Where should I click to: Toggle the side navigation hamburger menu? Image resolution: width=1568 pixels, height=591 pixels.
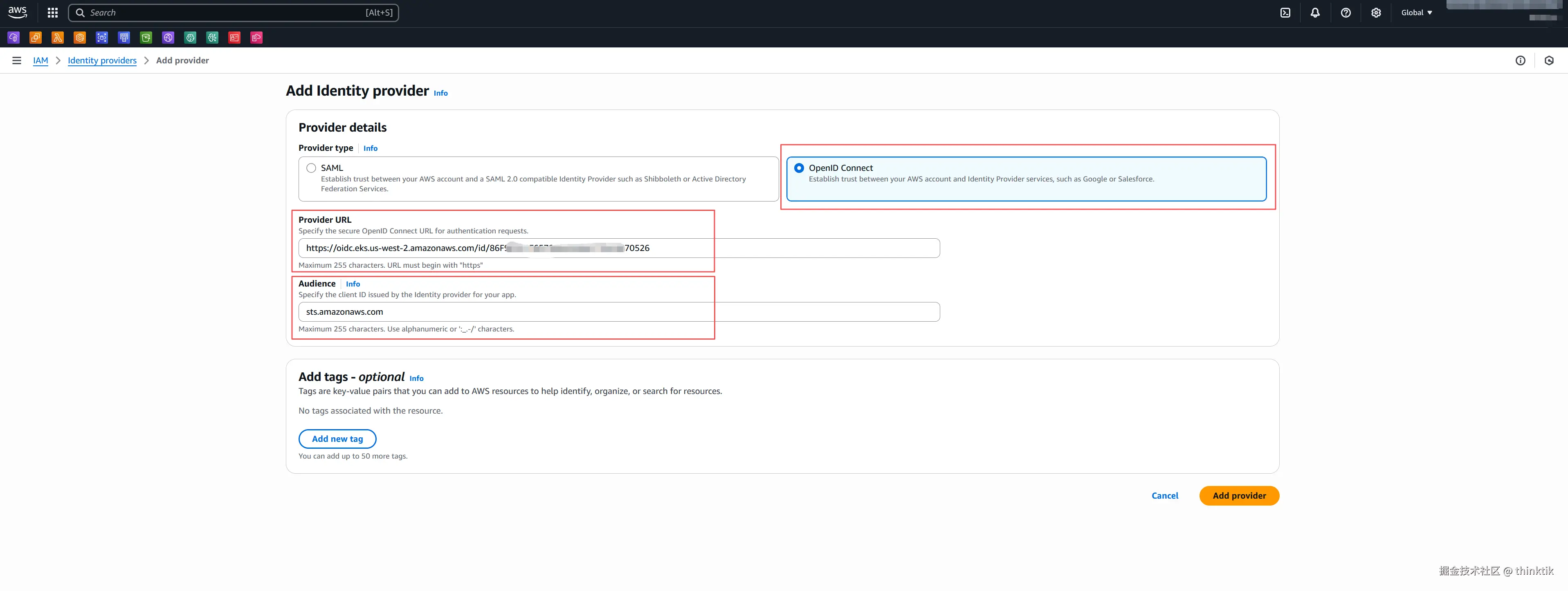click(16, 60)
